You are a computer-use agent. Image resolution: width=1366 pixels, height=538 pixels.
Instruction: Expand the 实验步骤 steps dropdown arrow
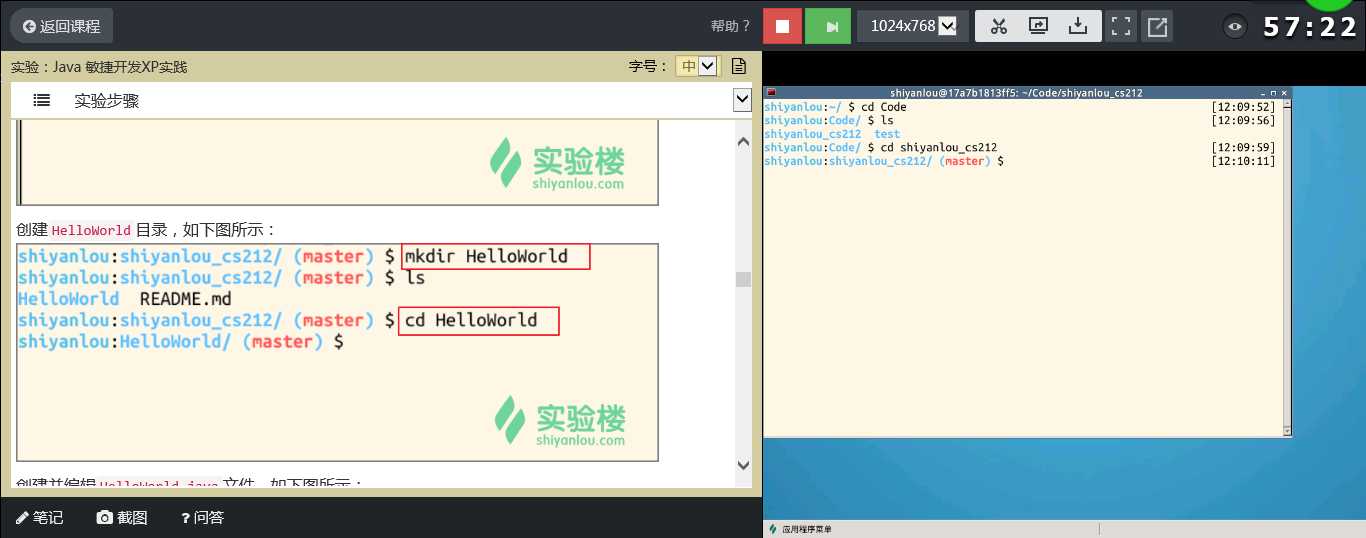pyautogui.click(x=742, y=99)
